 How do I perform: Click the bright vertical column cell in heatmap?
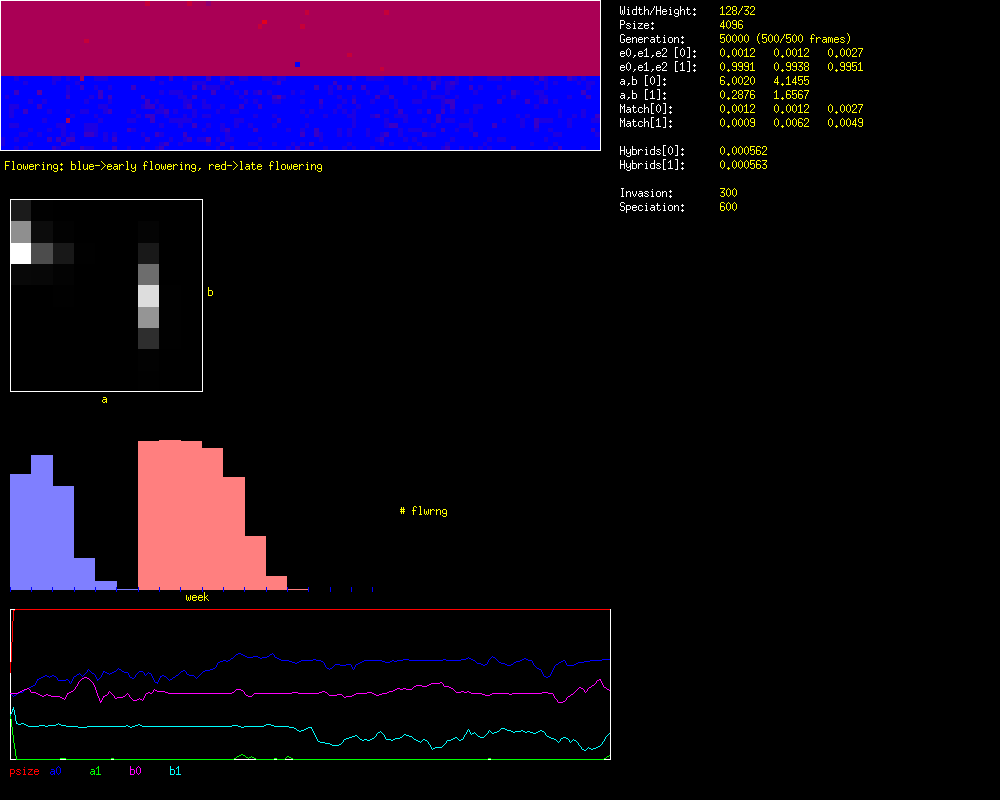[149, 296]
